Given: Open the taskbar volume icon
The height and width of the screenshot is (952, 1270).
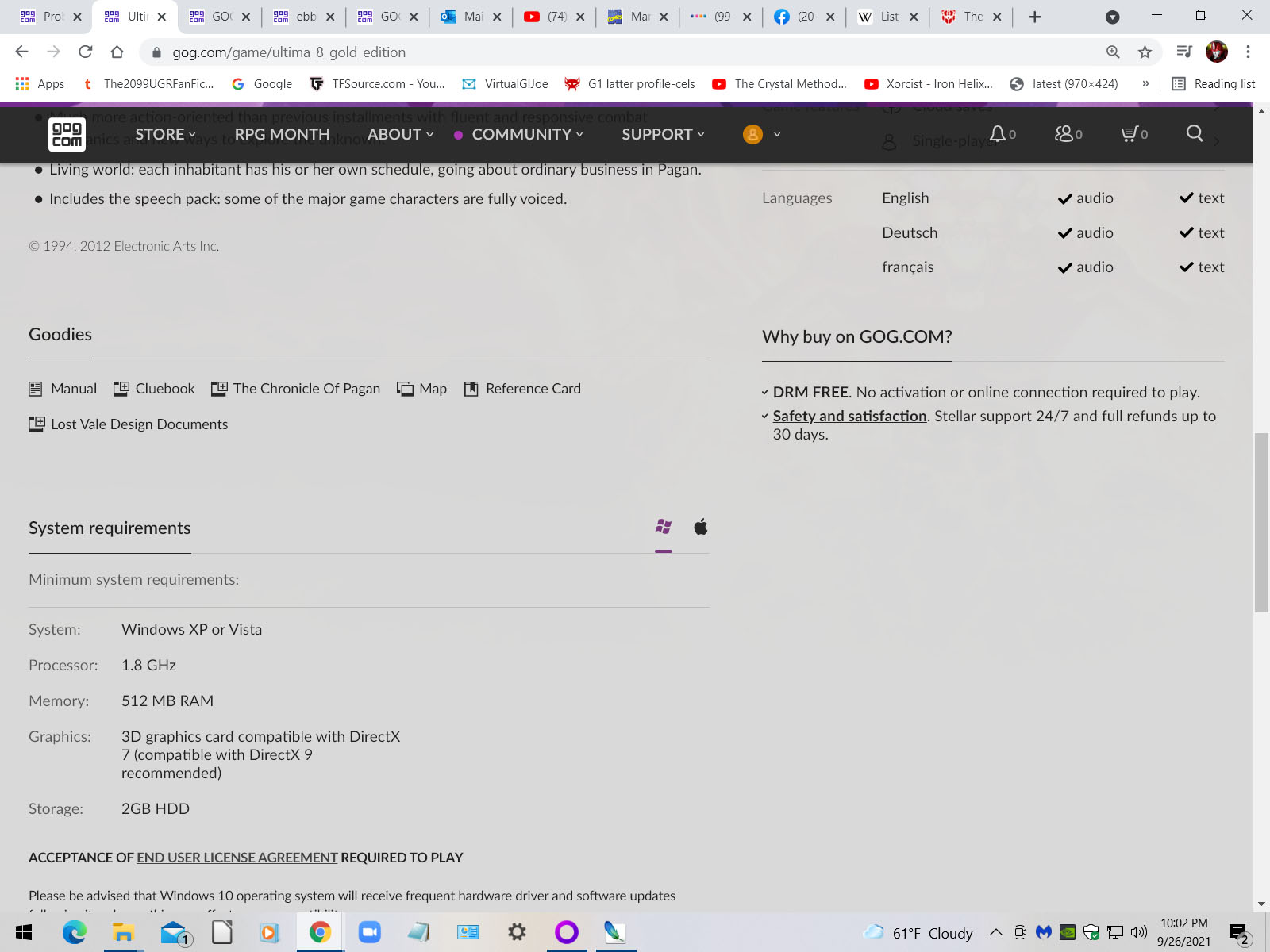Looking at the screenshot, I should pyautogui.click(x=1139, y=932).
